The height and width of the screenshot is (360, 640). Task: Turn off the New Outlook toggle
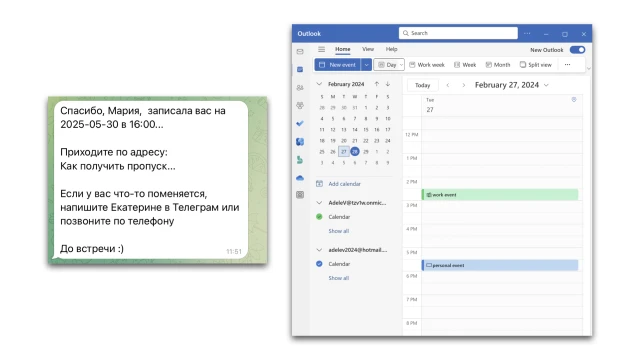pos(577,50)
